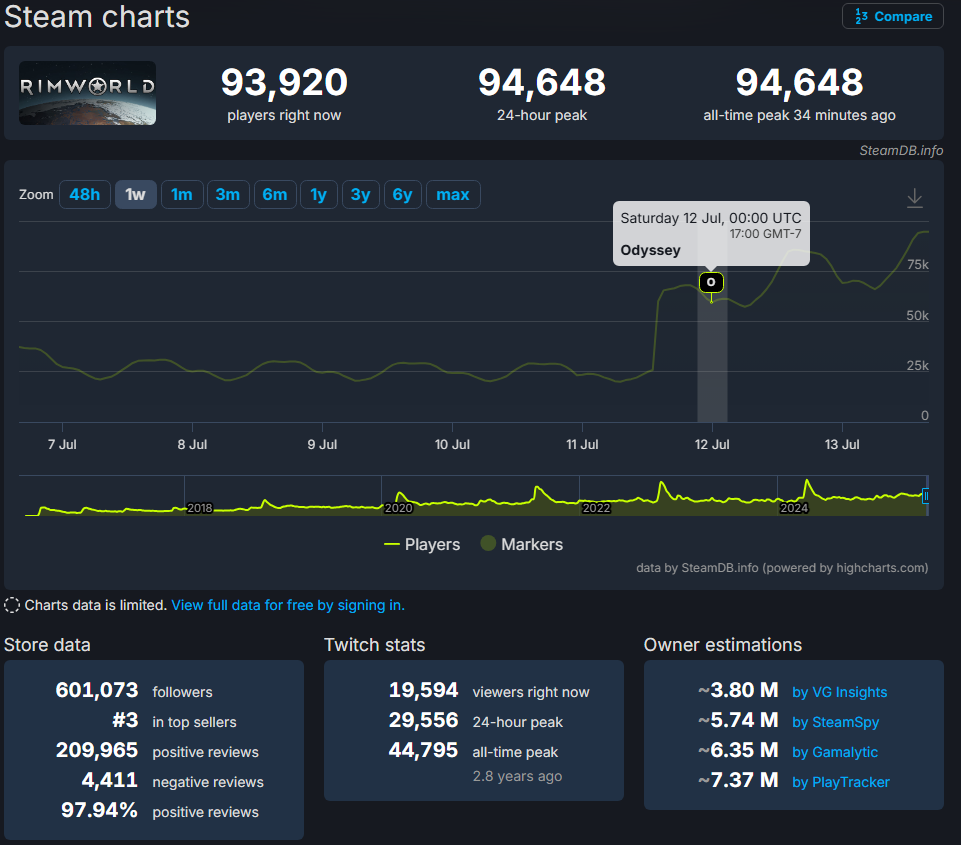Image resolution: width=961 pixels, height=845 pixels.
Task: Open the SteamSpy owner estimate
Action: (x=835, y=722)
